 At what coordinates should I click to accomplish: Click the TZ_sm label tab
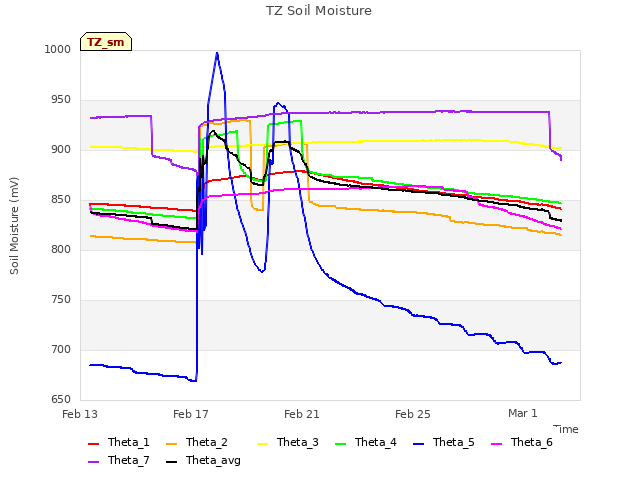click(106, 42)
